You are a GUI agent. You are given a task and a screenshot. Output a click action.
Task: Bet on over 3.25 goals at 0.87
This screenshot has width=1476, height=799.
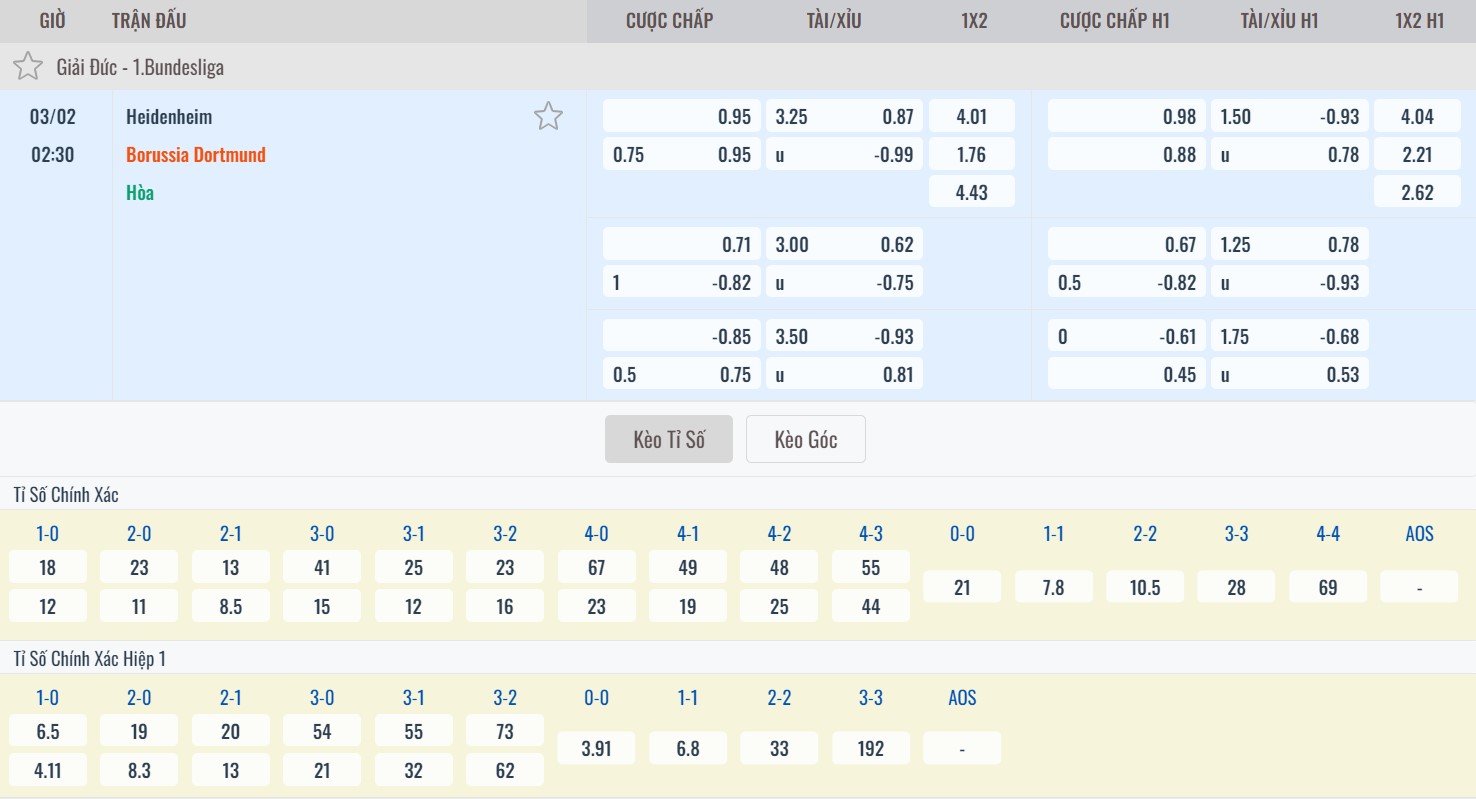pos(844,116)
